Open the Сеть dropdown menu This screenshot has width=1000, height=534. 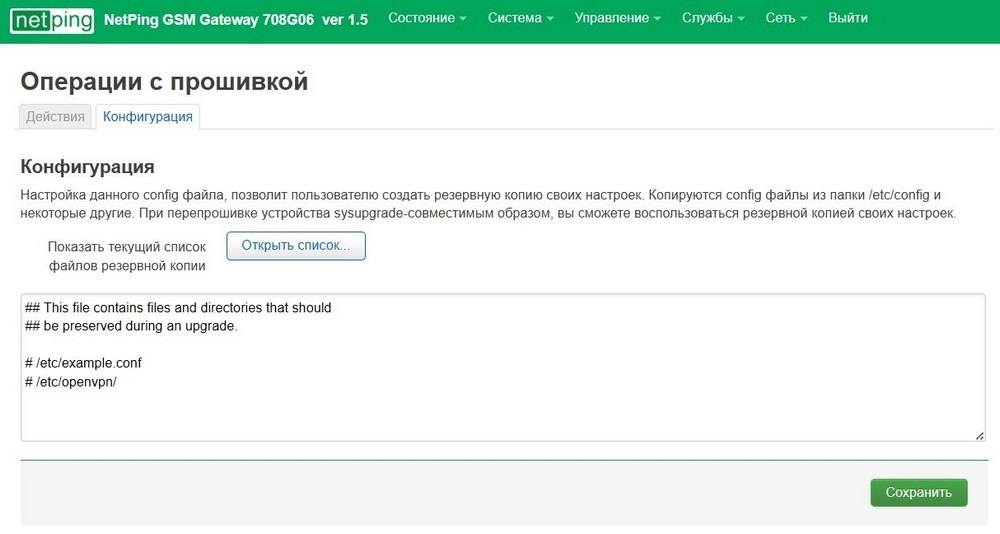tap(786, 18)
